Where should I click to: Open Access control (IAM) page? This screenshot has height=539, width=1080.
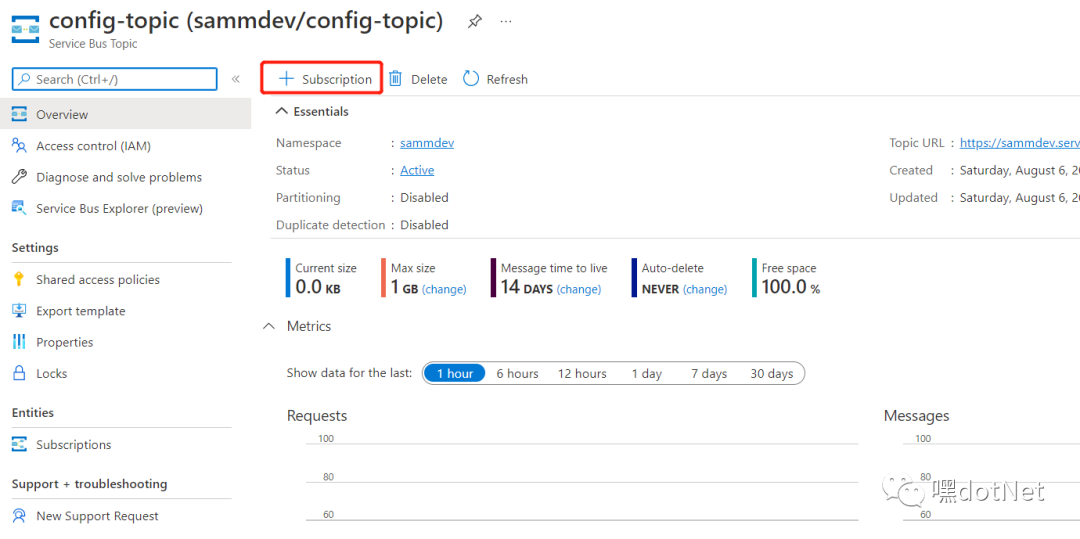coord(93,146)
